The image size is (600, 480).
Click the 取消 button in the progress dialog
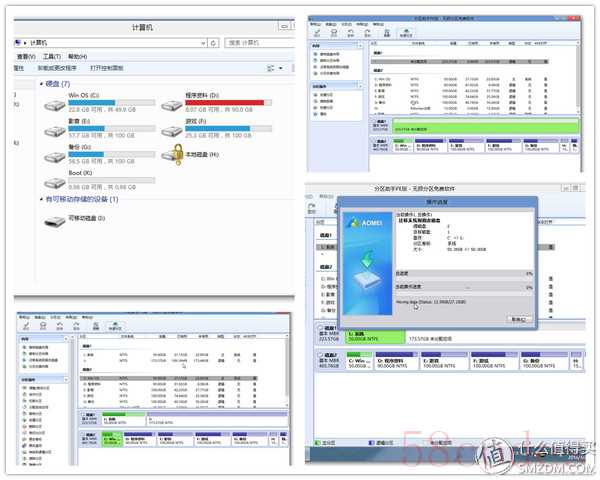pos(518,318)
